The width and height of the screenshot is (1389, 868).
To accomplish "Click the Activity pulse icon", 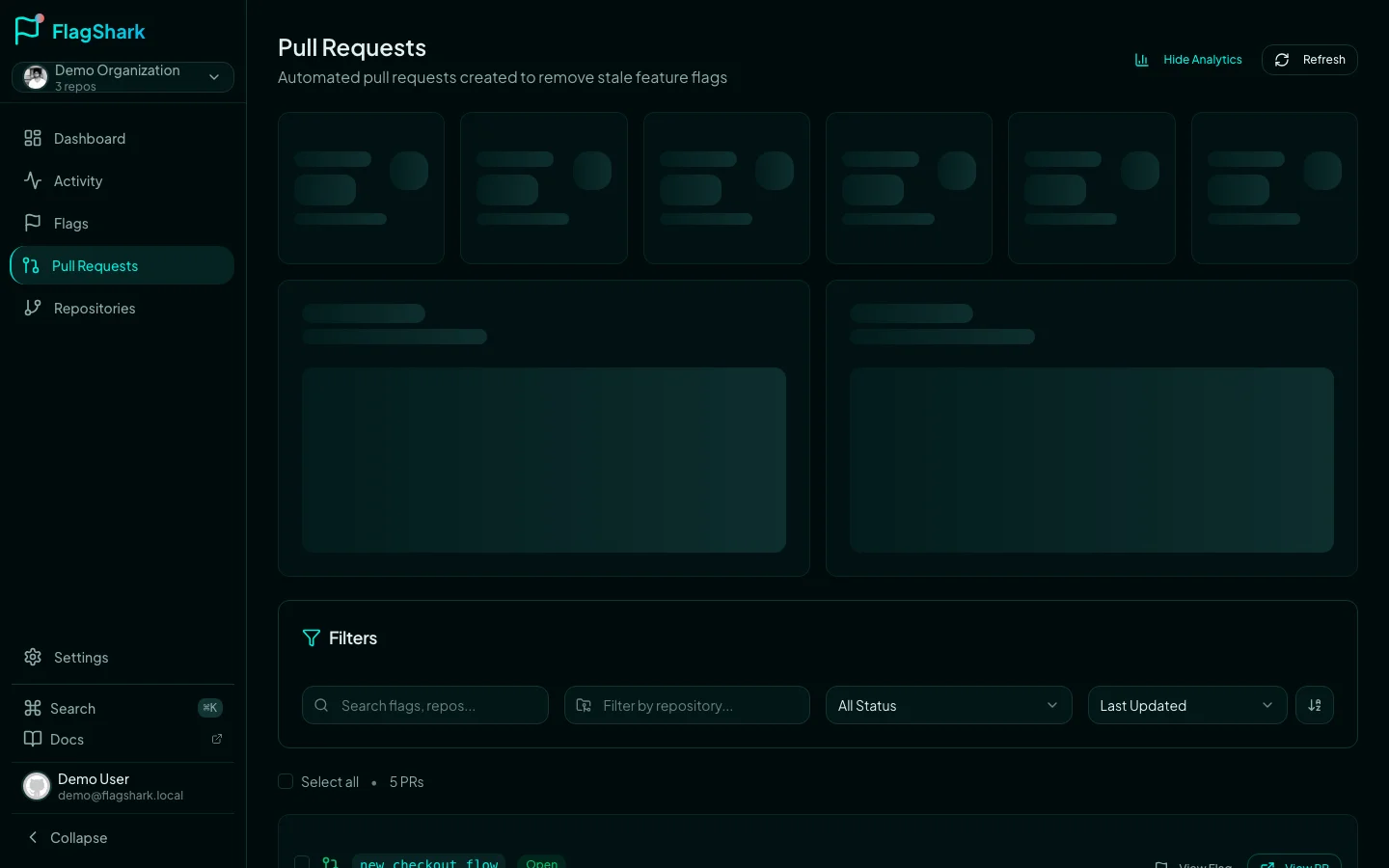I will tap(33, 181).
